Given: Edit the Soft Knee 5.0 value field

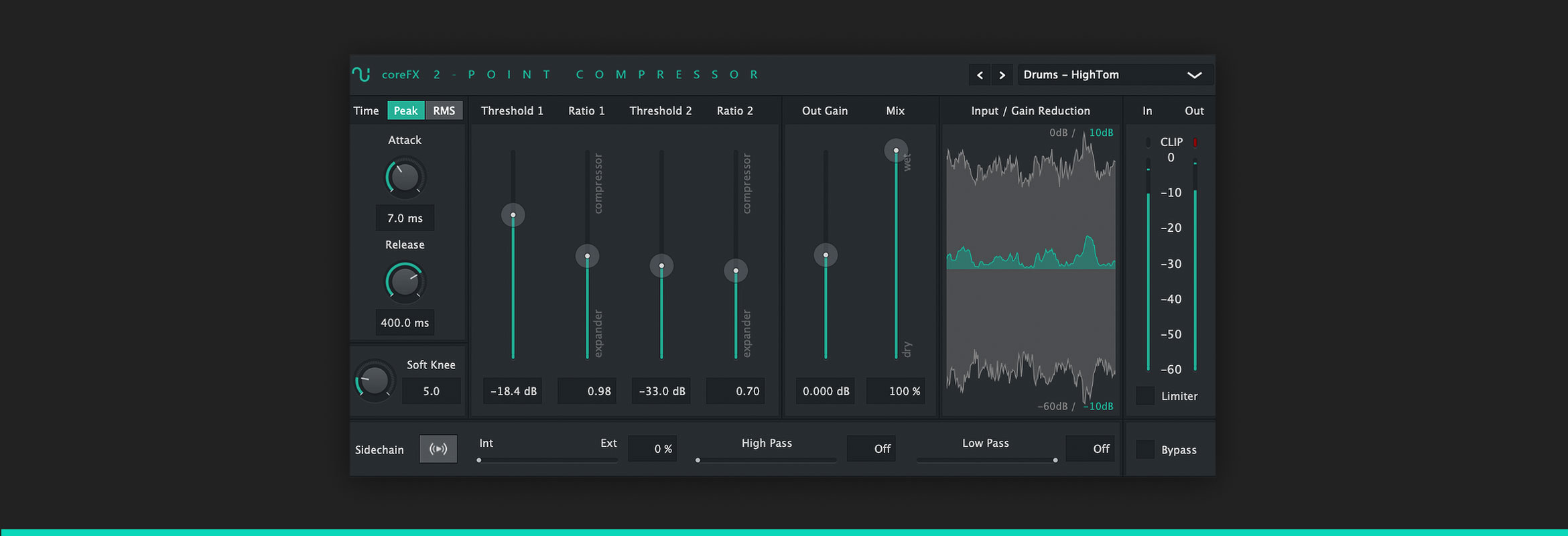Looking at the screenshot, I should click(x=431, y=391).
